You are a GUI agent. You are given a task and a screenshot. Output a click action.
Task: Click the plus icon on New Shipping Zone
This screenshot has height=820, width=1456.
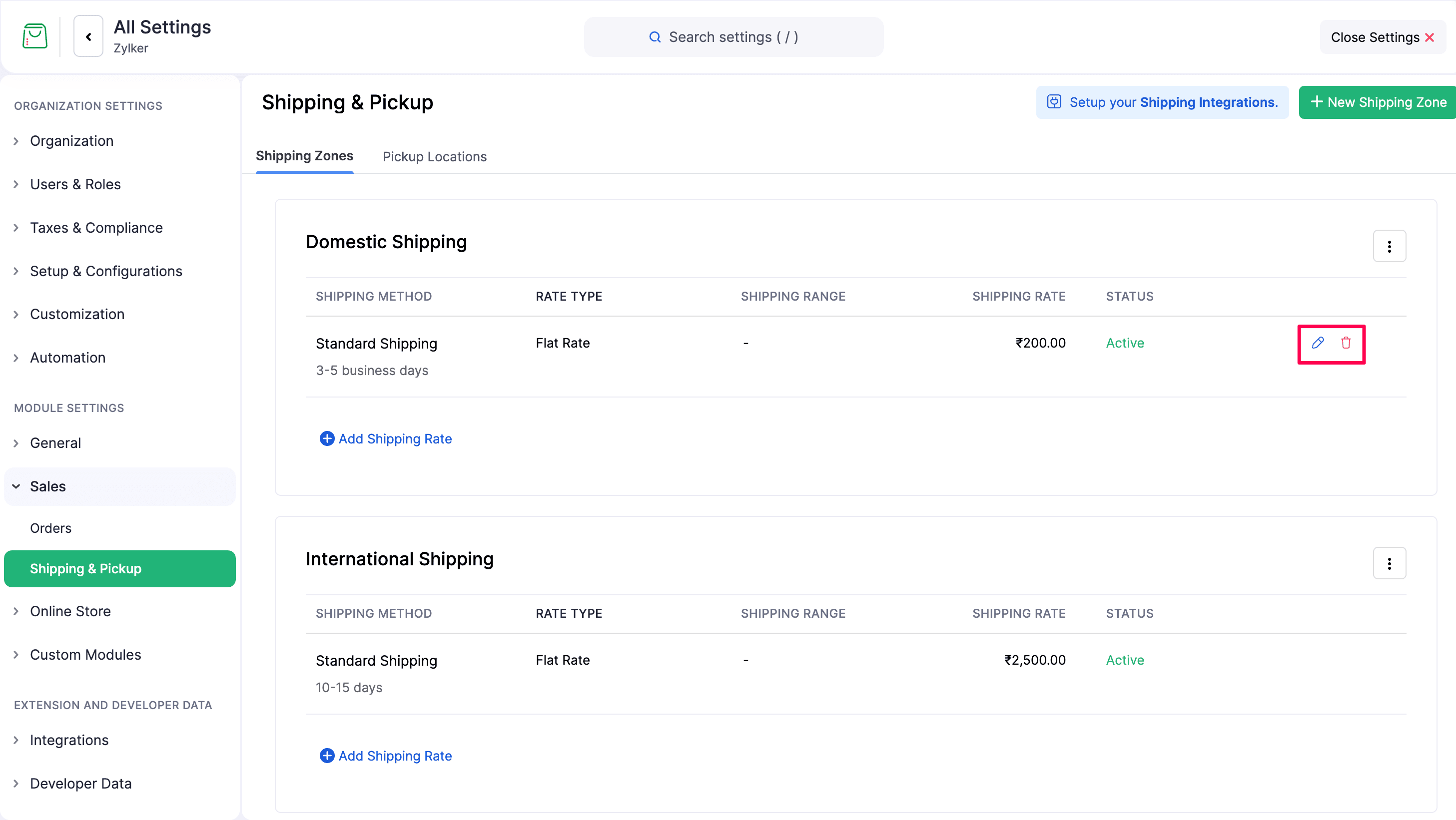[x=1317, y=102]
